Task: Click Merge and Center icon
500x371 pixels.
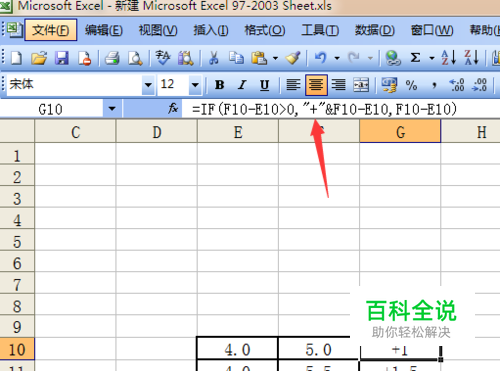Action: point(361,85)
